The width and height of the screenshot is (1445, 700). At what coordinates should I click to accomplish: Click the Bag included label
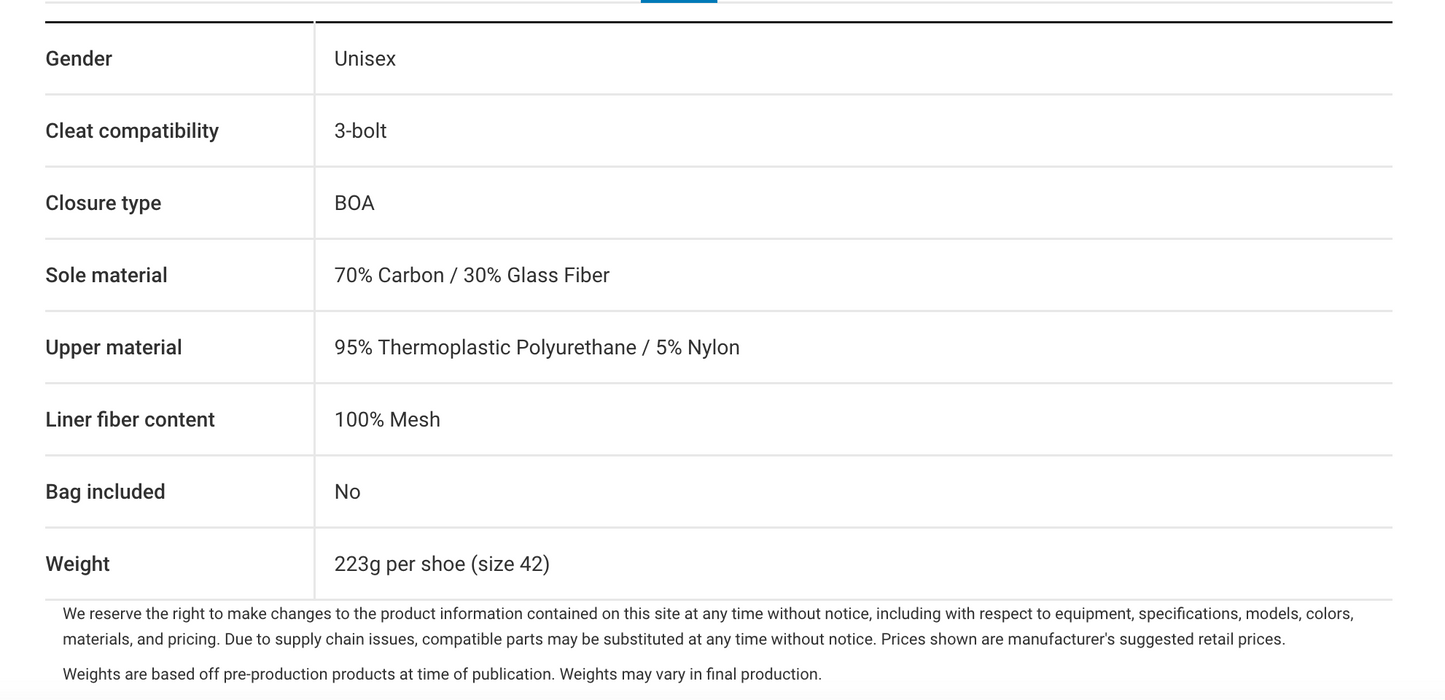pyautogui.click(x=105, y=491)
